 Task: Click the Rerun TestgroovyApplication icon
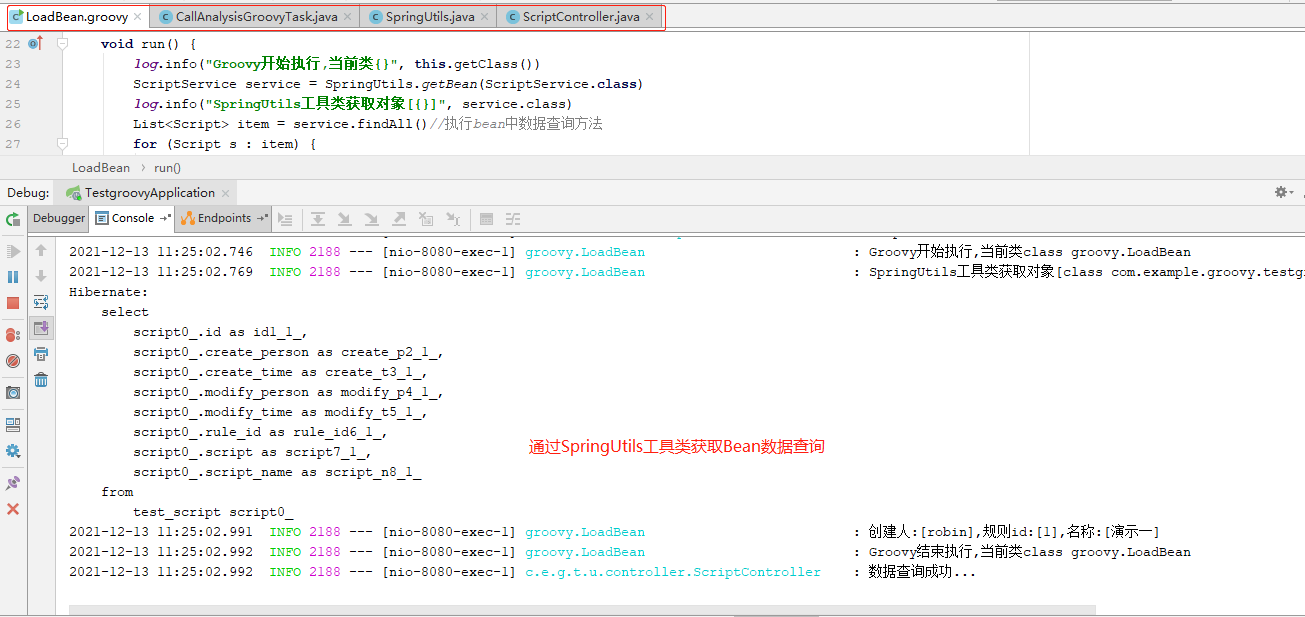pyautogui.click(x=13, y=219)
